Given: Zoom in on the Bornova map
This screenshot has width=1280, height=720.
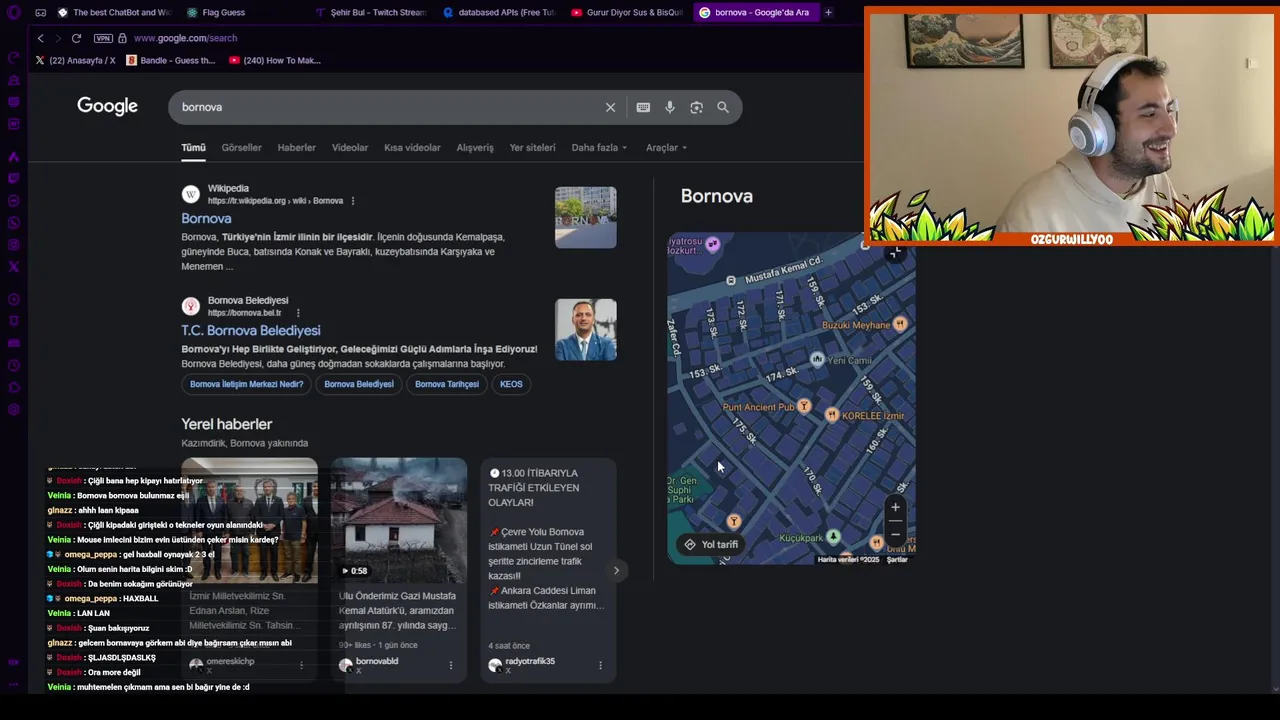Looking at the screenshot, I should click(895, 507).
